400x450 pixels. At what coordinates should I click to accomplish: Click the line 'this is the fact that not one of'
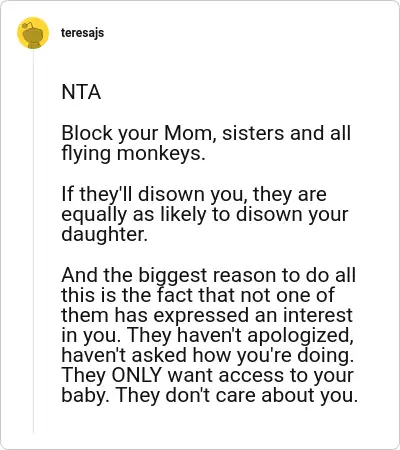coord(198,295)
